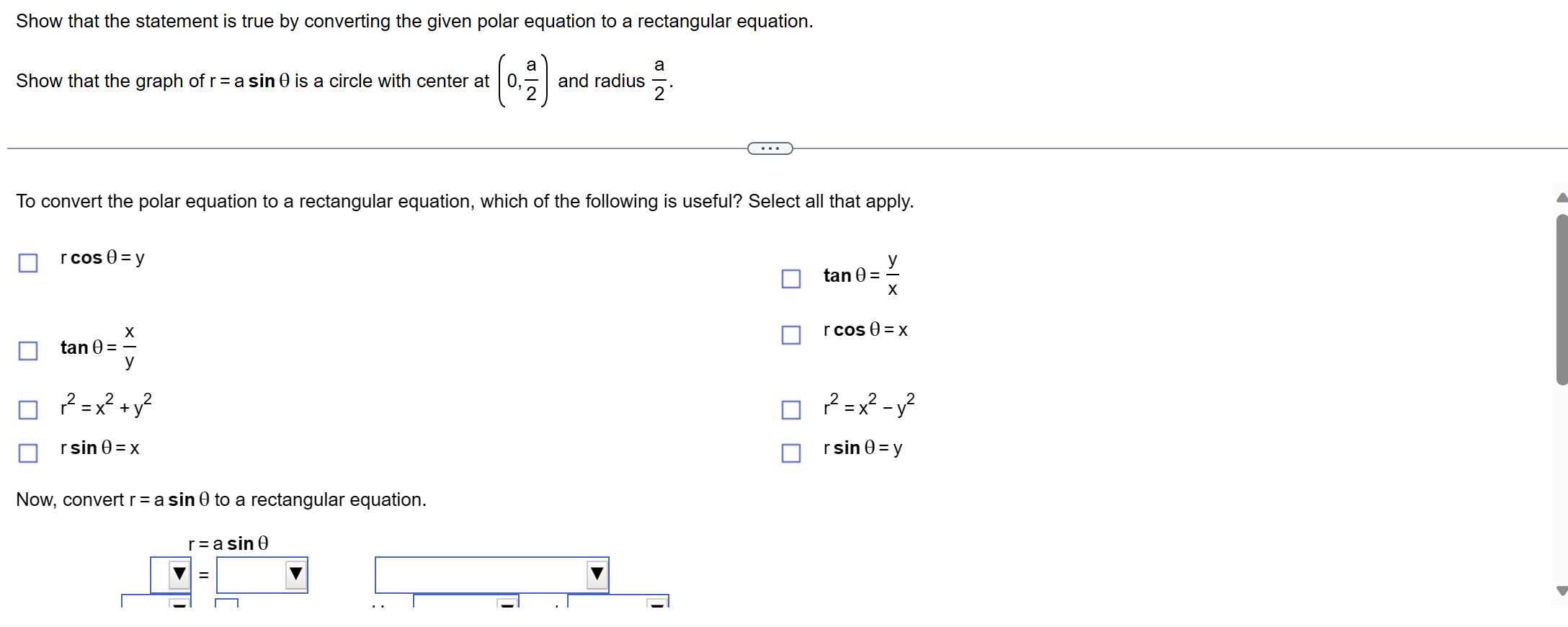Viewport: 1568px width, 627px height.
Task: Open the dropdown left of the equals sign
Action: 177,574
